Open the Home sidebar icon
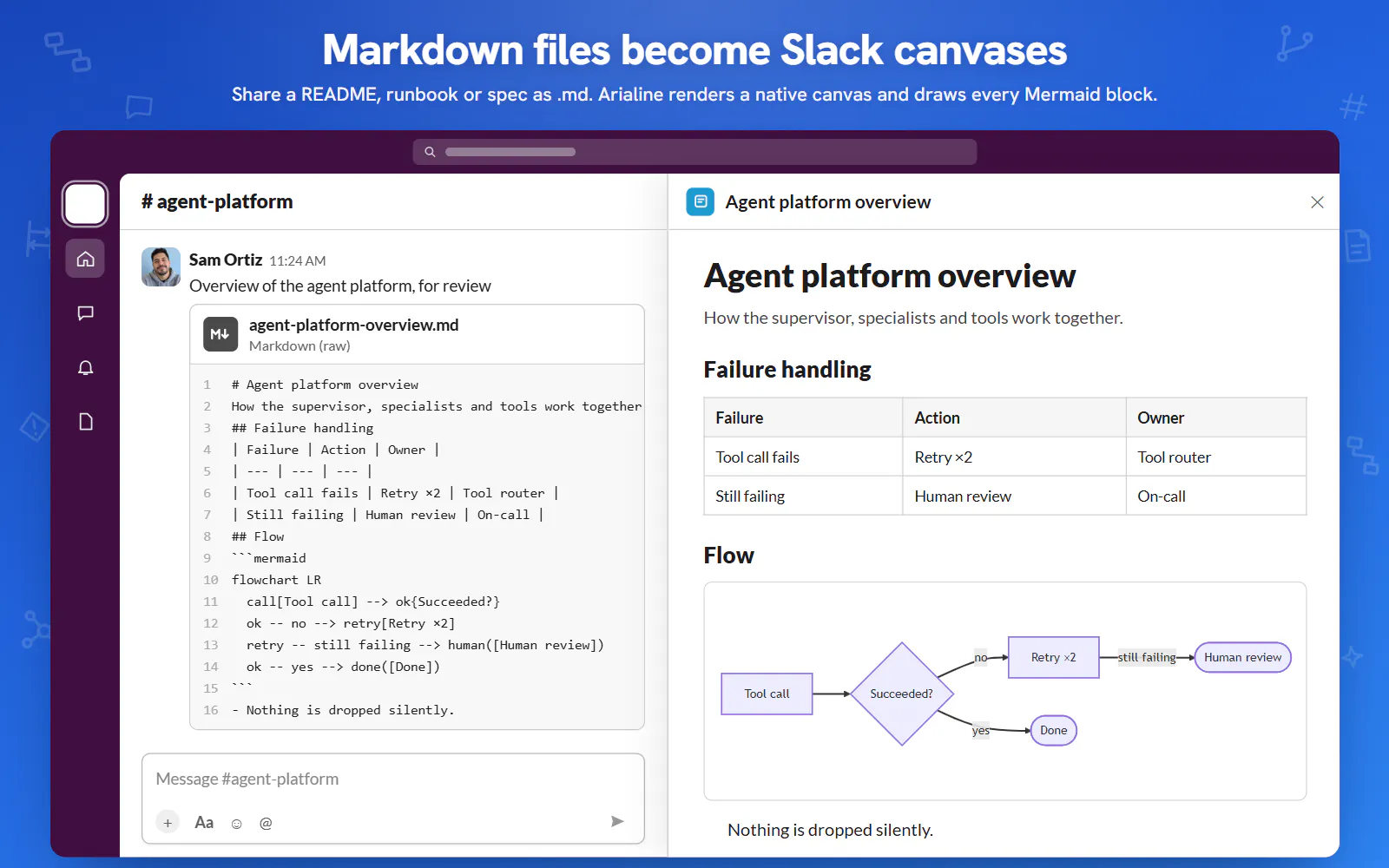The width and height of the screenshot is (1389, 868). (85, 259)
